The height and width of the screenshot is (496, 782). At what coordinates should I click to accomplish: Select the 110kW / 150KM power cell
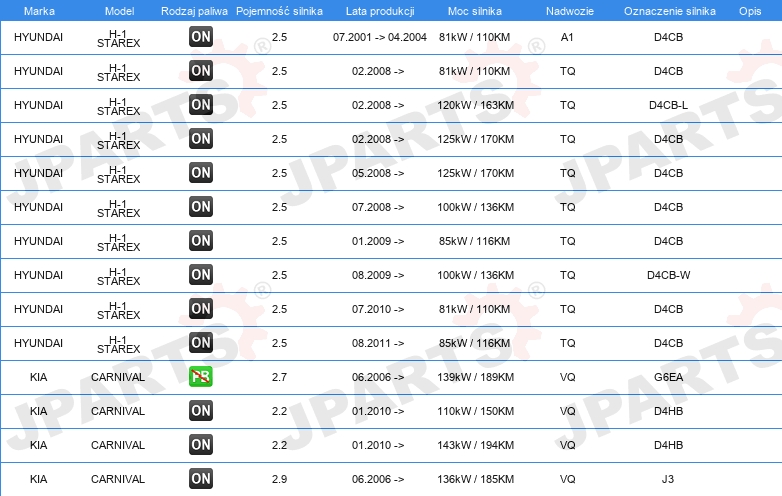point(475,411)
